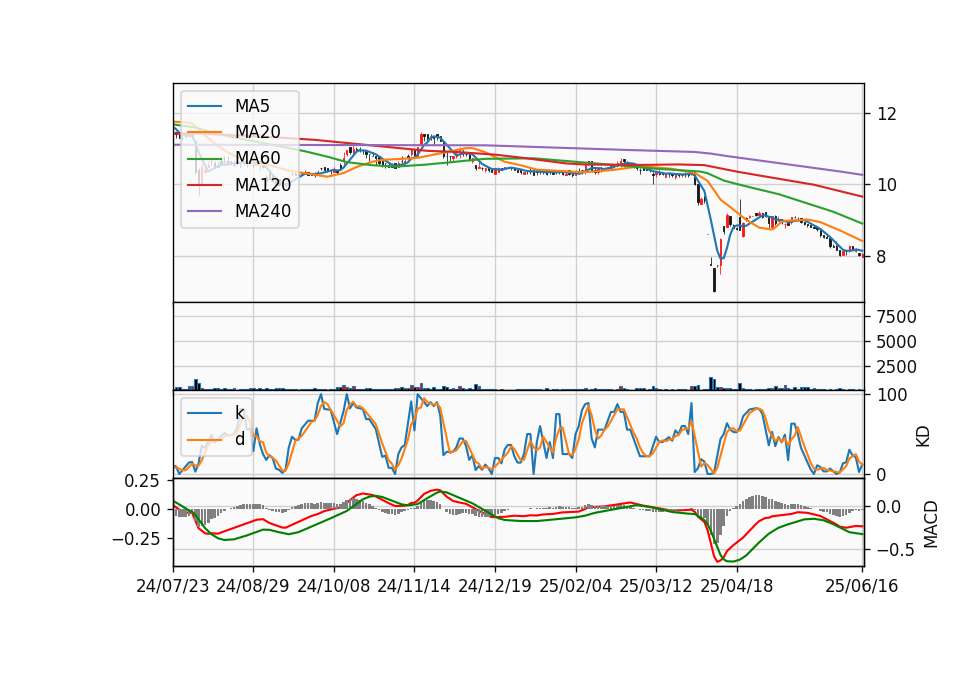Click the MA20 legend label
The image size is (960, 690).
click(257, 132)
